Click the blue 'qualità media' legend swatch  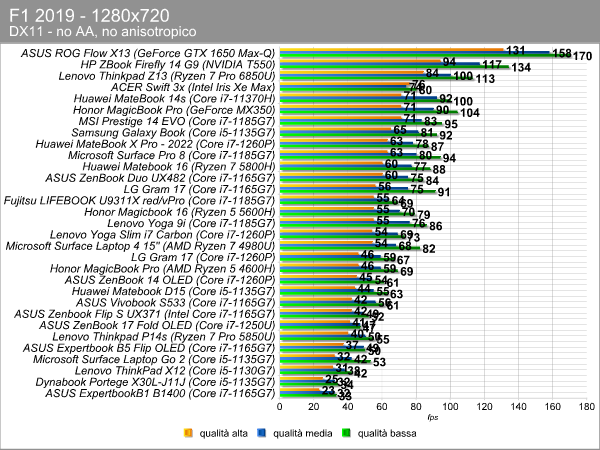261,433
